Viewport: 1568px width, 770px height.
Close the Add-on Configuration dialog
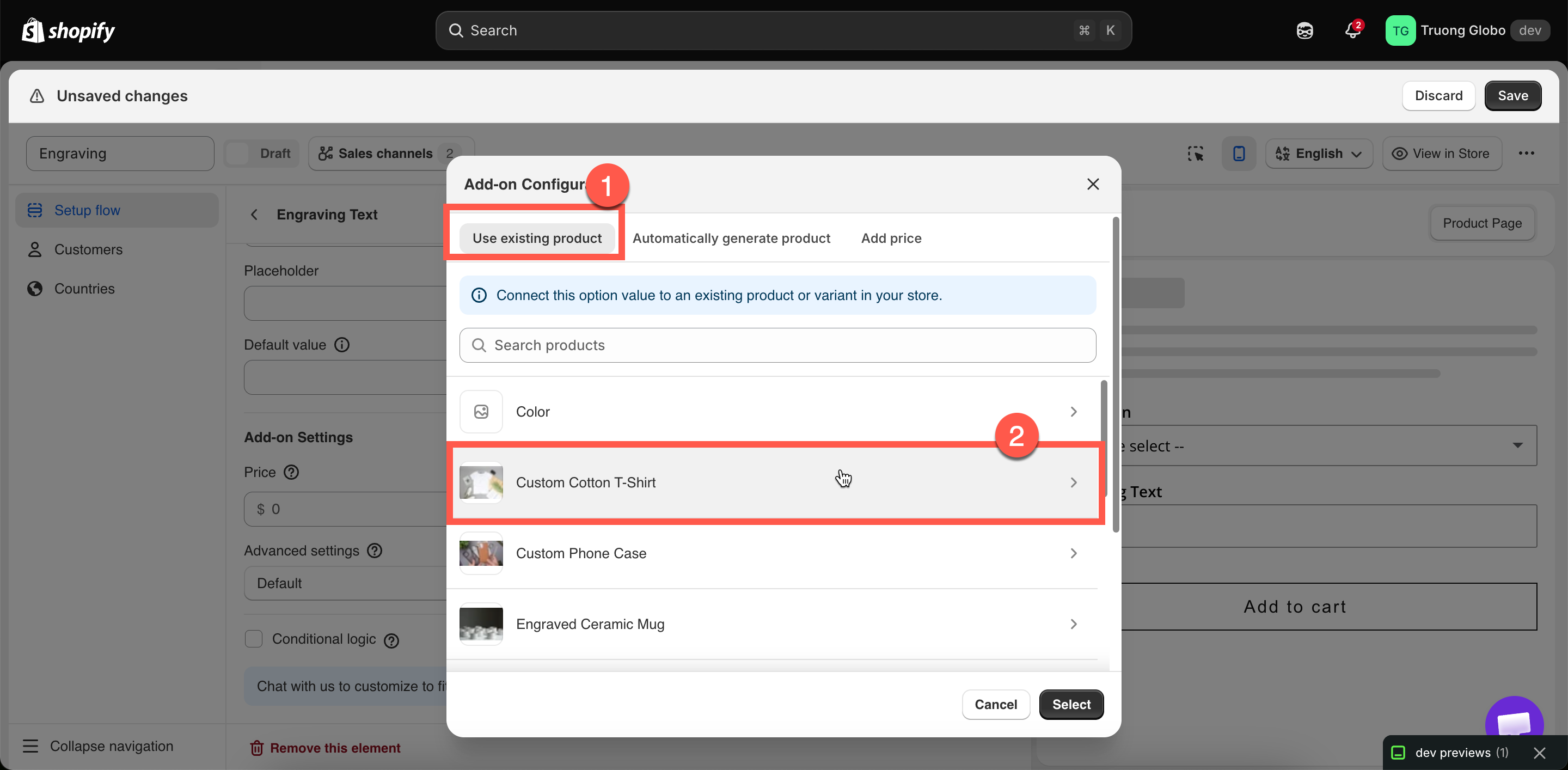[1093, 184]
